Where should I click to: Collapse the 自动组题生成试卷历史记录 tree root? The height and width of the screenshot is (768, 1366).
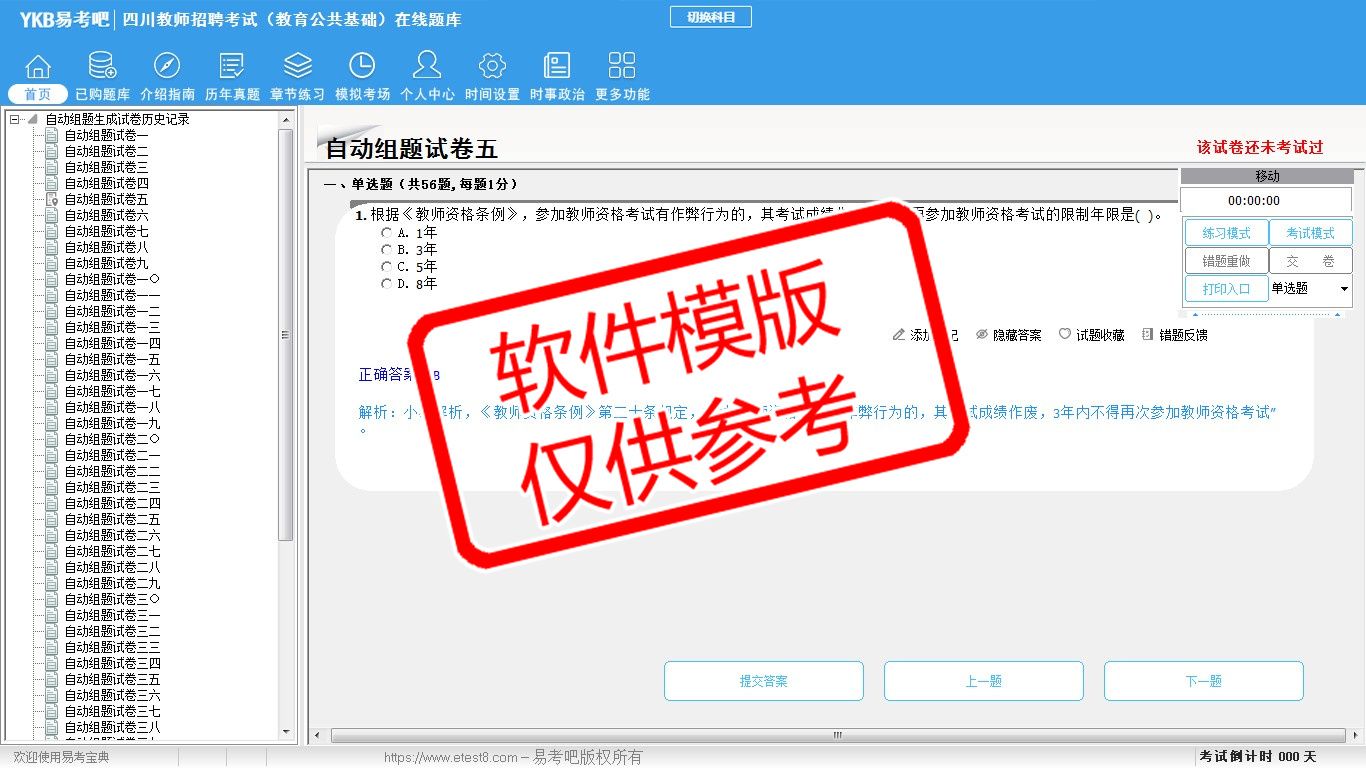[x=15, y=120]
